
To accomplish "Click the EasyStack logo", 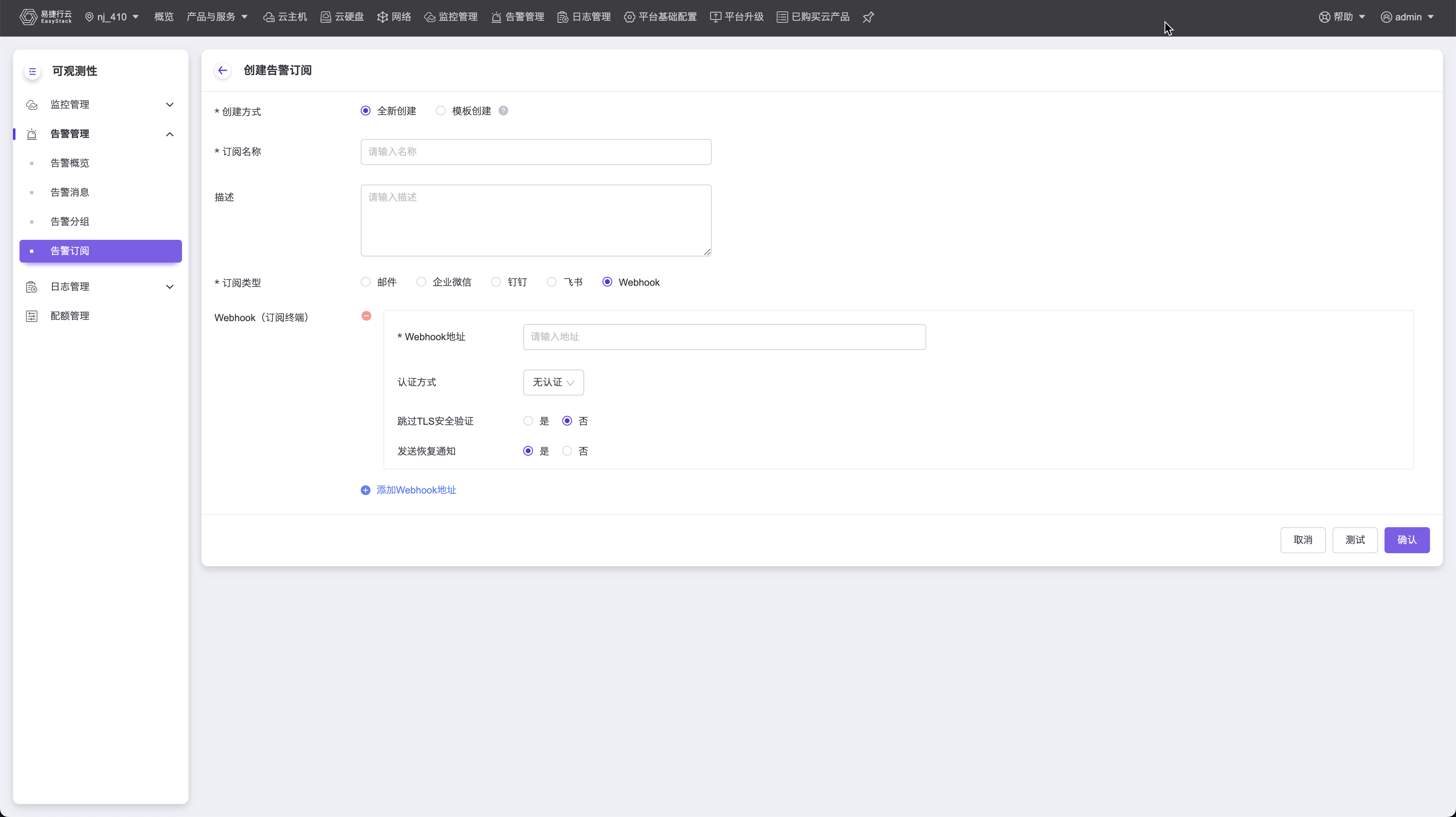I will [x=45, y=17].
